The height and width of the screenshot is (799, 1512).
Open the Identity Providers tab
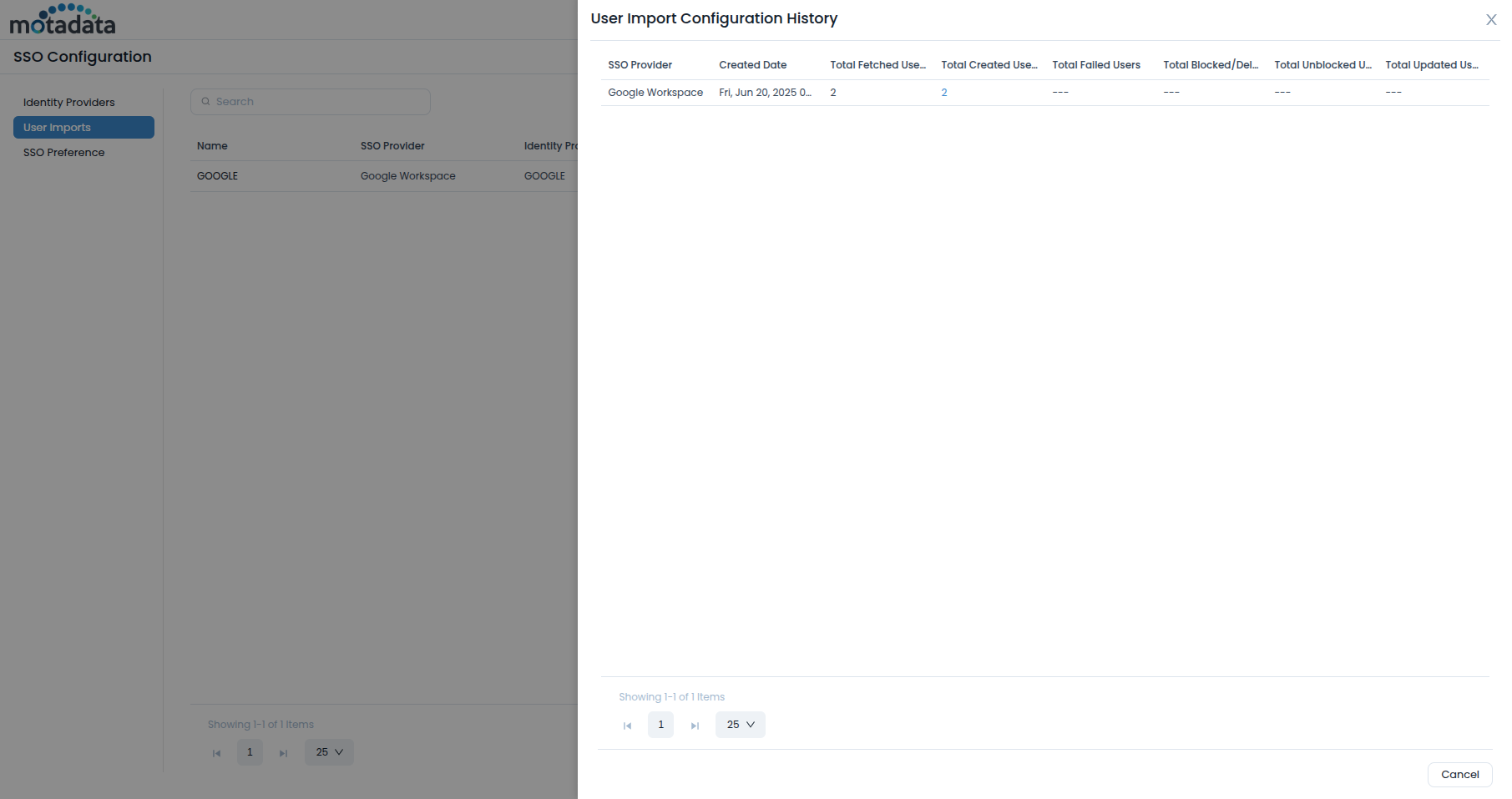[69, 103]
